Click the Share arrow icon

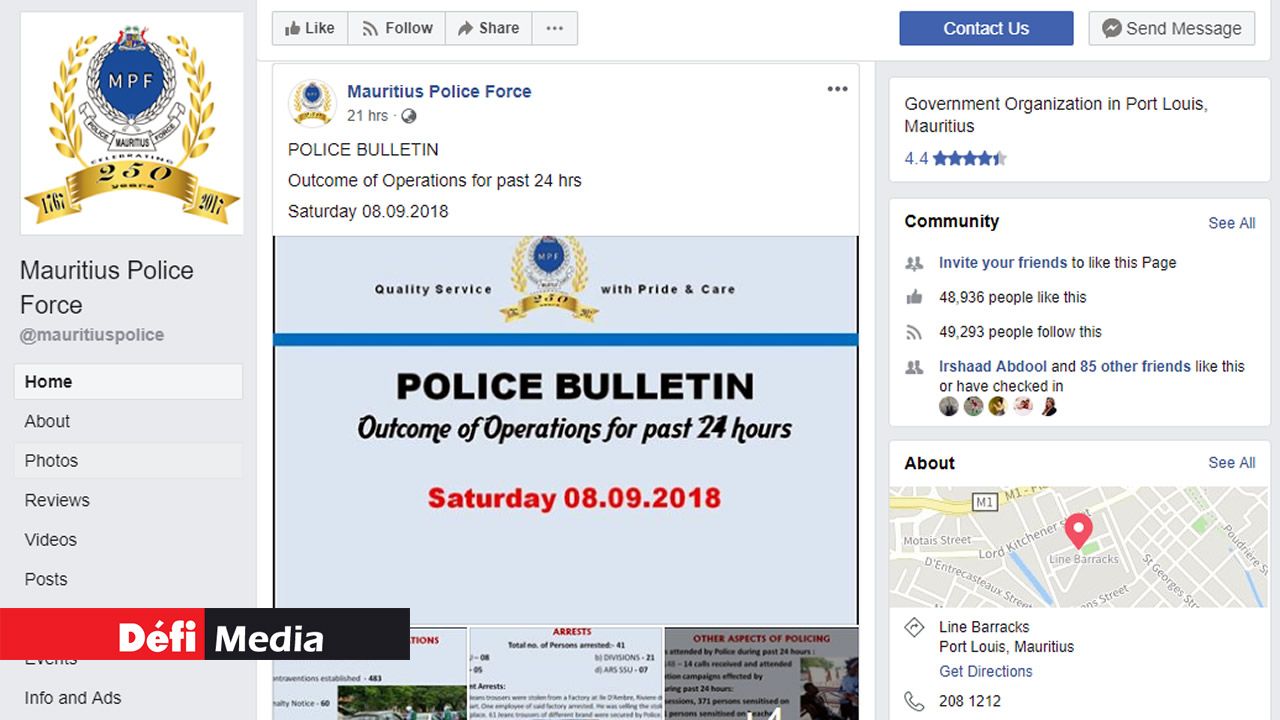(x=466, y=28)
